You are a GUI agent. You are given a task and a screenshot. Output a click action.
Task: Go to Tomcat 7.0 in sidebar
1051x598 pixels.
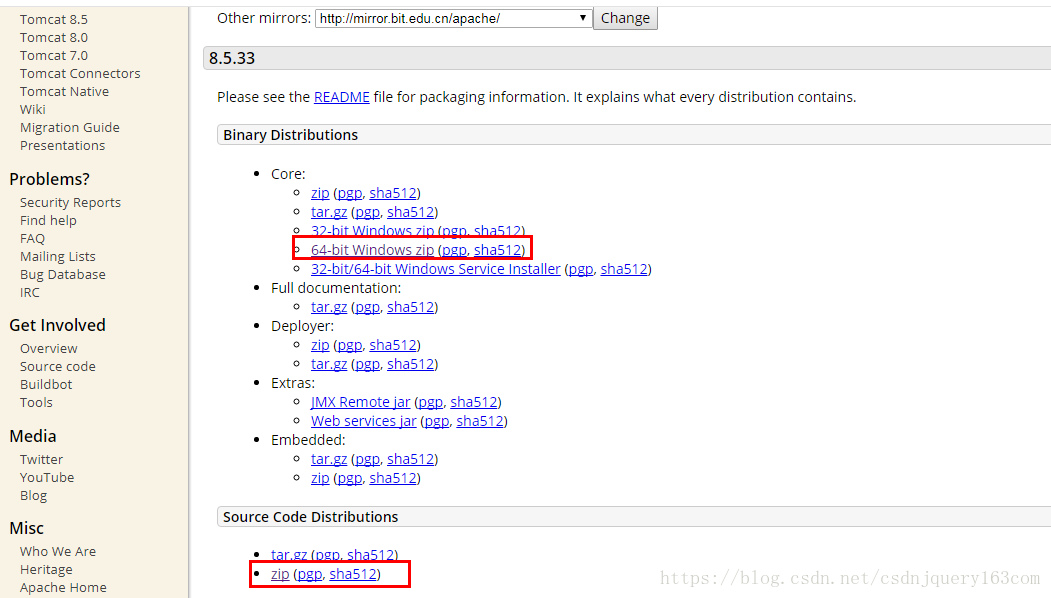point(54,56)
